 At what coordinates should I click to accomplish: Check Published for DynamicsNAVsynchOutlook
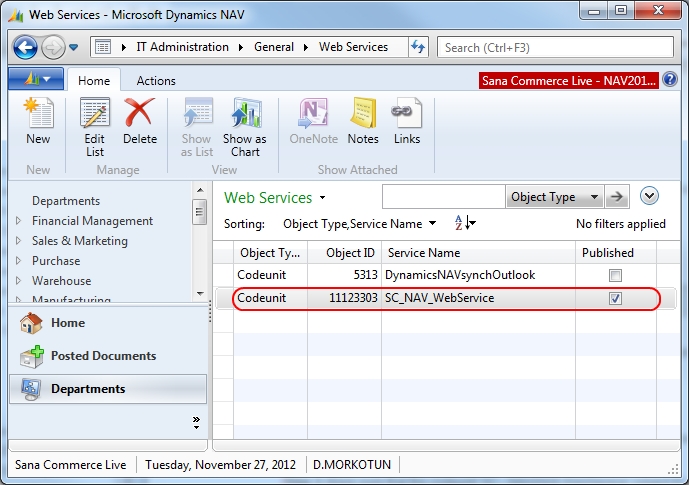615,275
